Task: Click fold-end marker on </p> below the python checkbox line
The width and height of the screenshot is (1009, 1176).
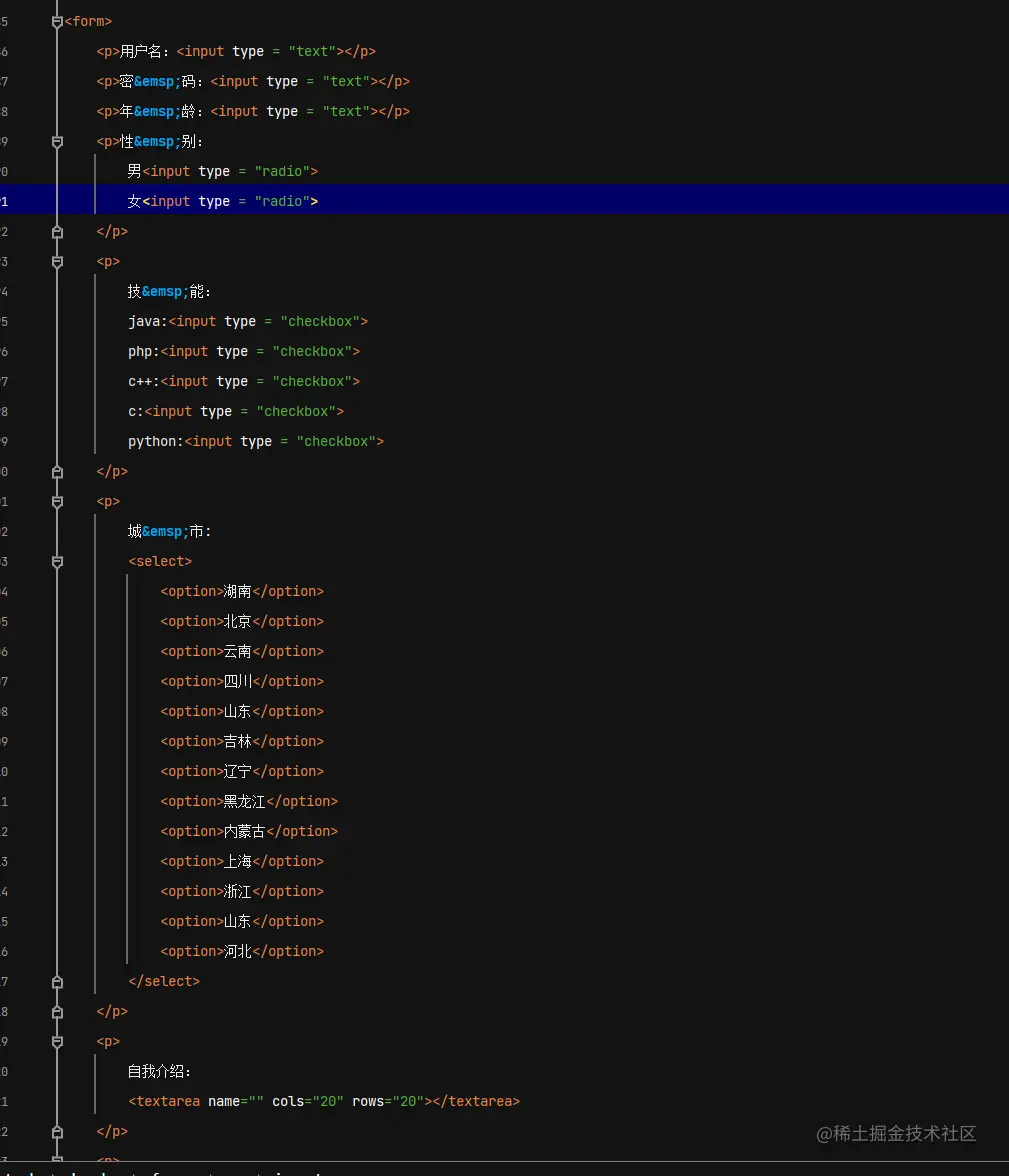Action: (57, 472)
